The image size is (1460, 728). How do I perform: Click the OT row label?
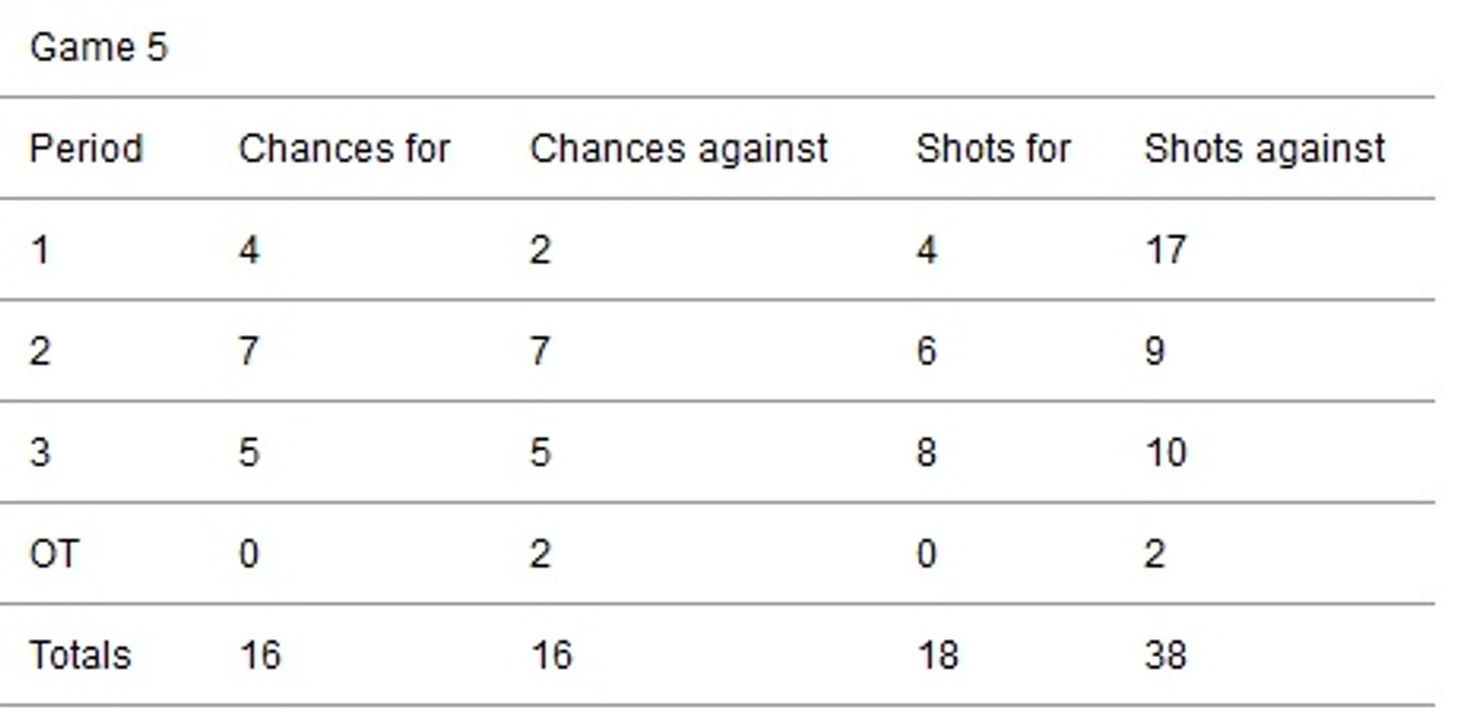53,553
